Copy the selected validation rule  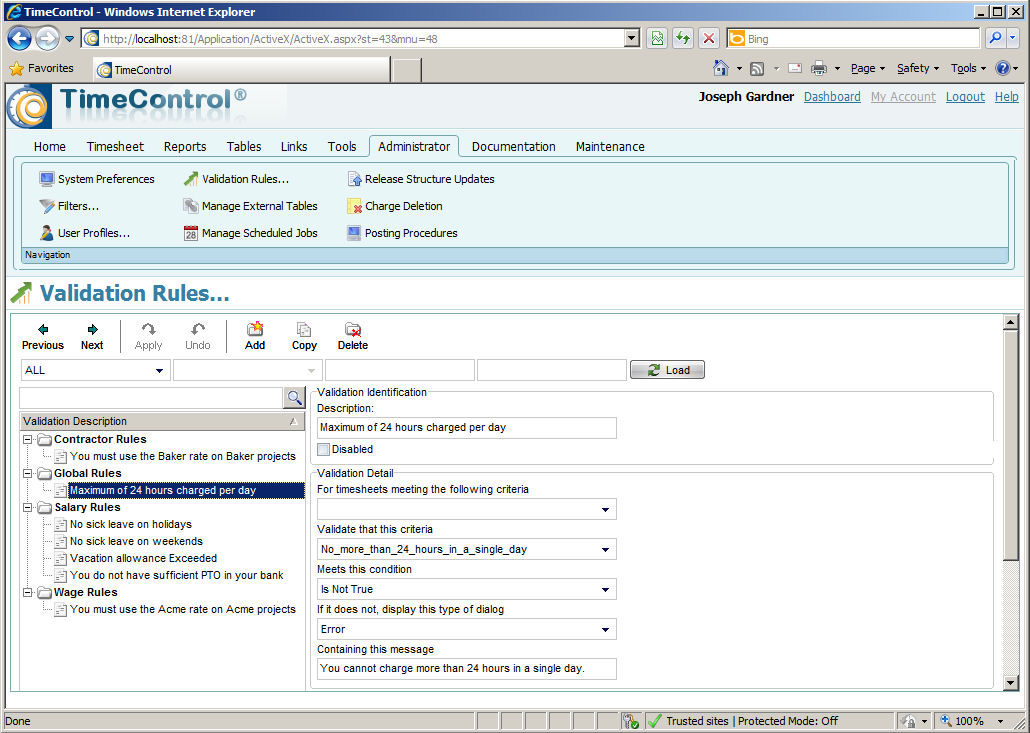[x=304, y=336]
